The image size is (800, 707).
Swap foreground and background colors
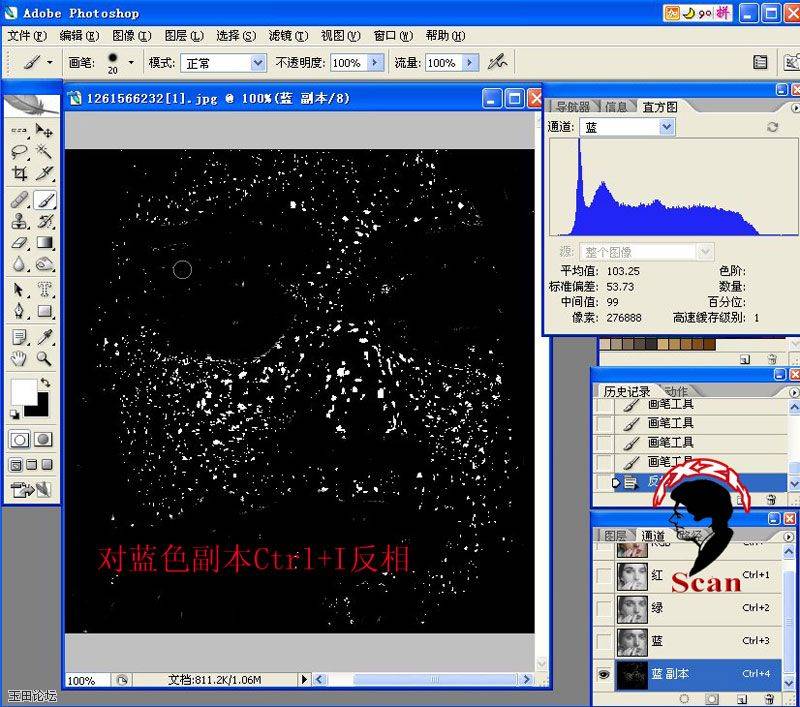point(45,382)
